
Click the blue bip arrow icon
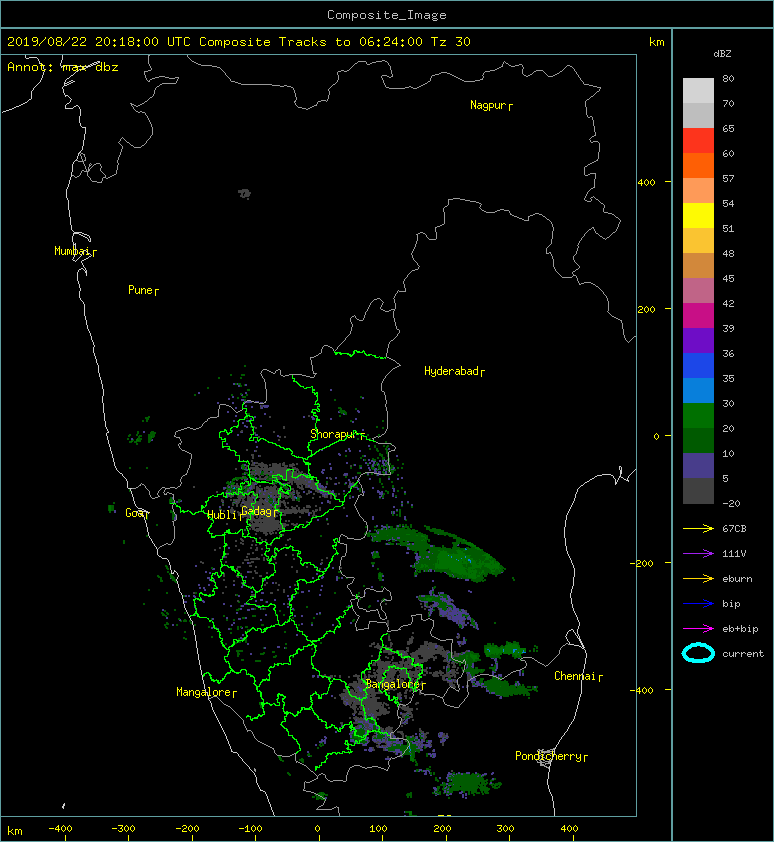(698, 604)
